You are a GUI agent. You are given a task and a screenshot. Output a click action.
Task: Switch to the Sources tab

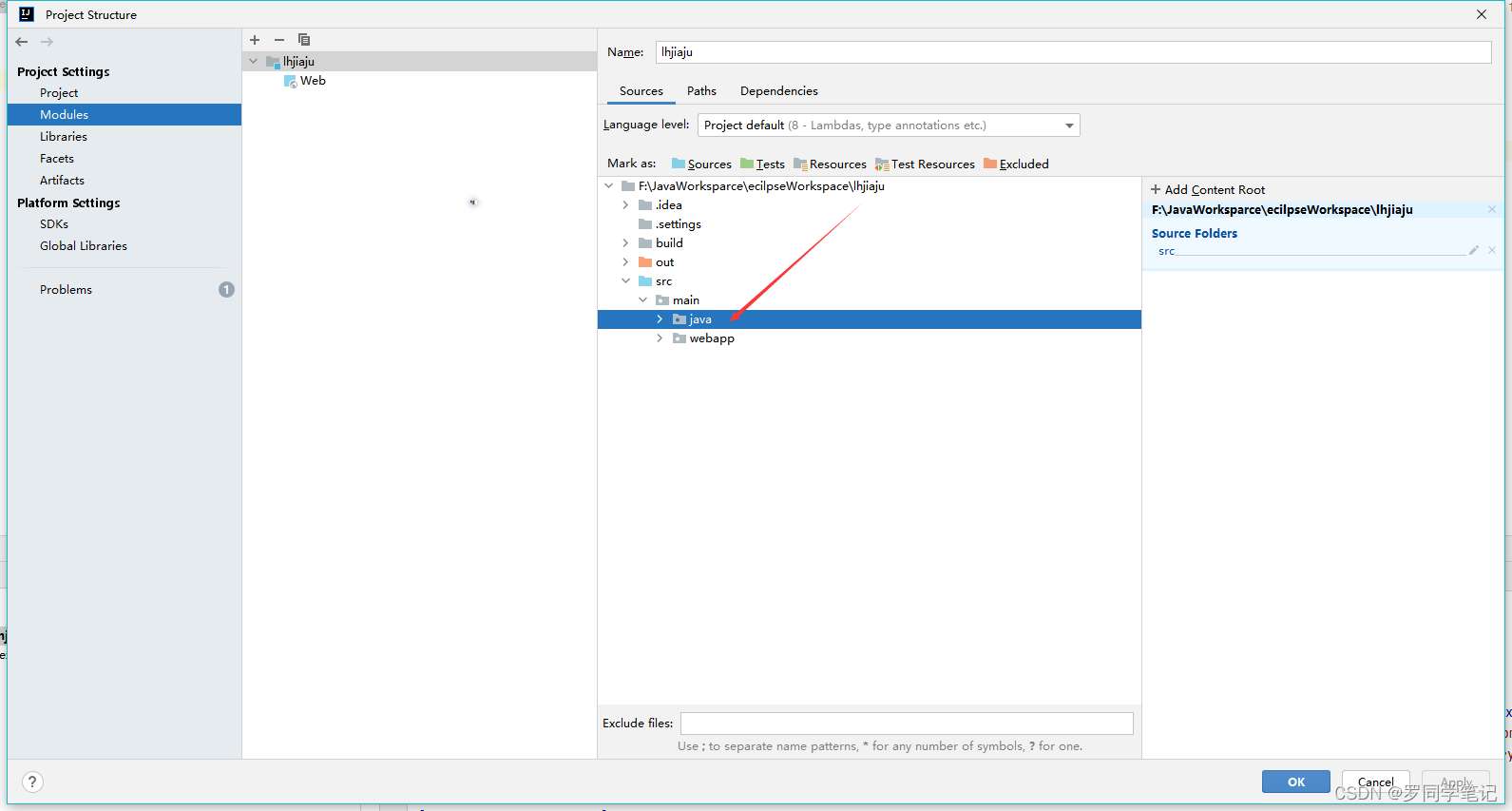(641, 91)
